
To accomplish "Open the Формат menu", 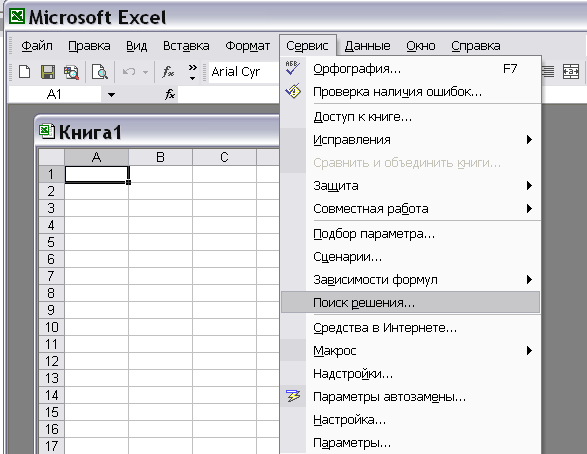I will (x=247, y=46).
